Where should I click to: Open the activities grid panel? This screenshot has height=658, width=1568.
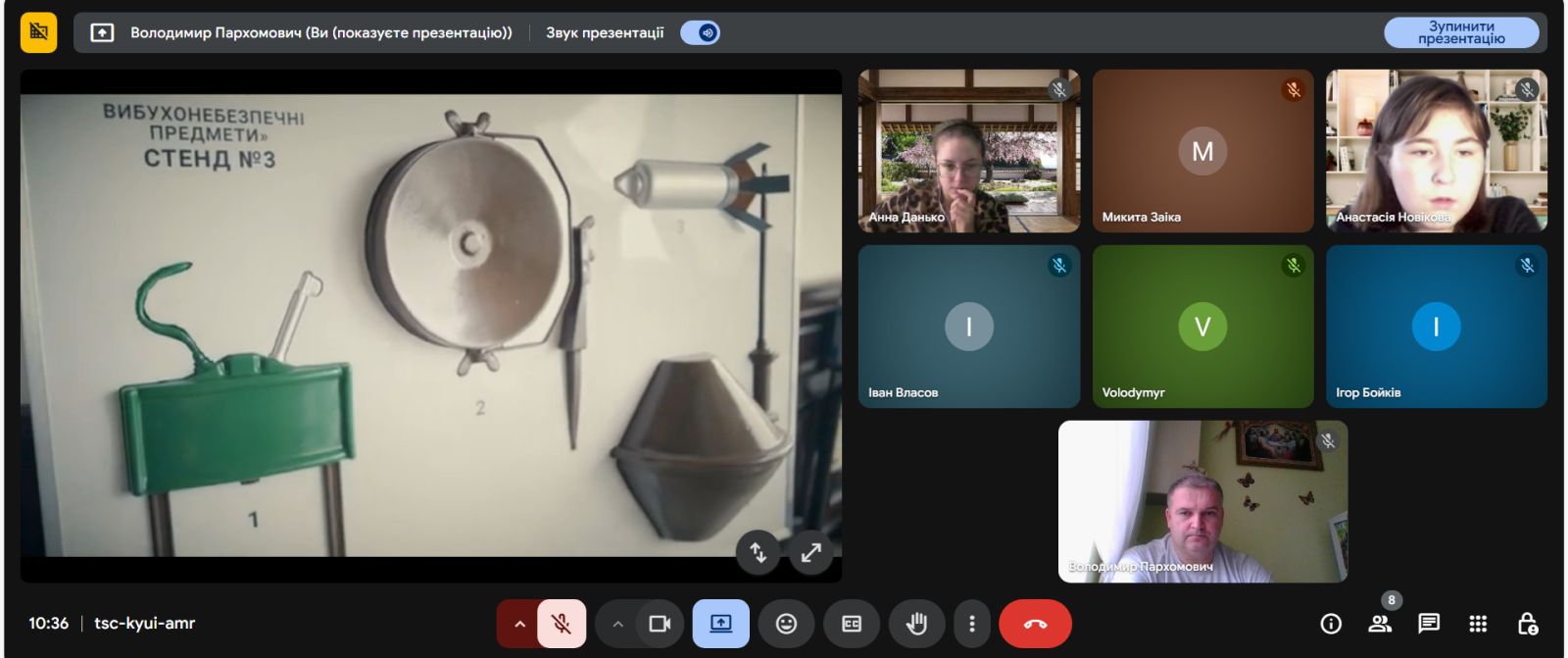tap(1478, 624)
